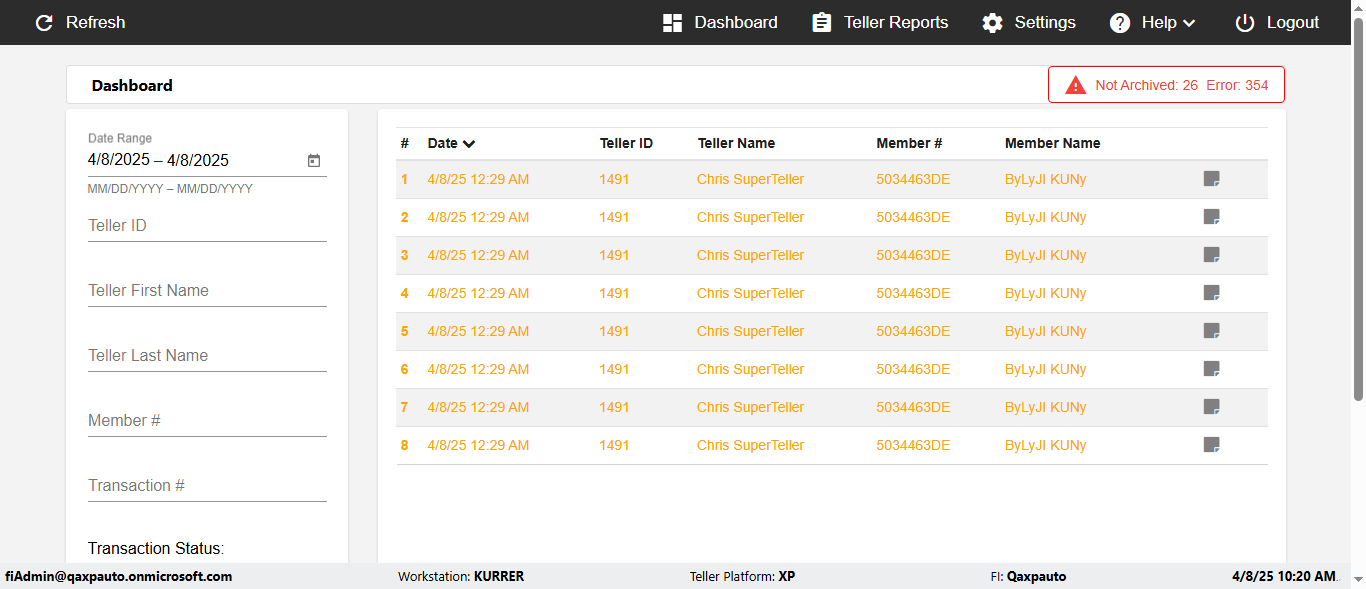Open the Teller Reports menu item
This screenshot has width=1366, height=589.
point(895,23)
